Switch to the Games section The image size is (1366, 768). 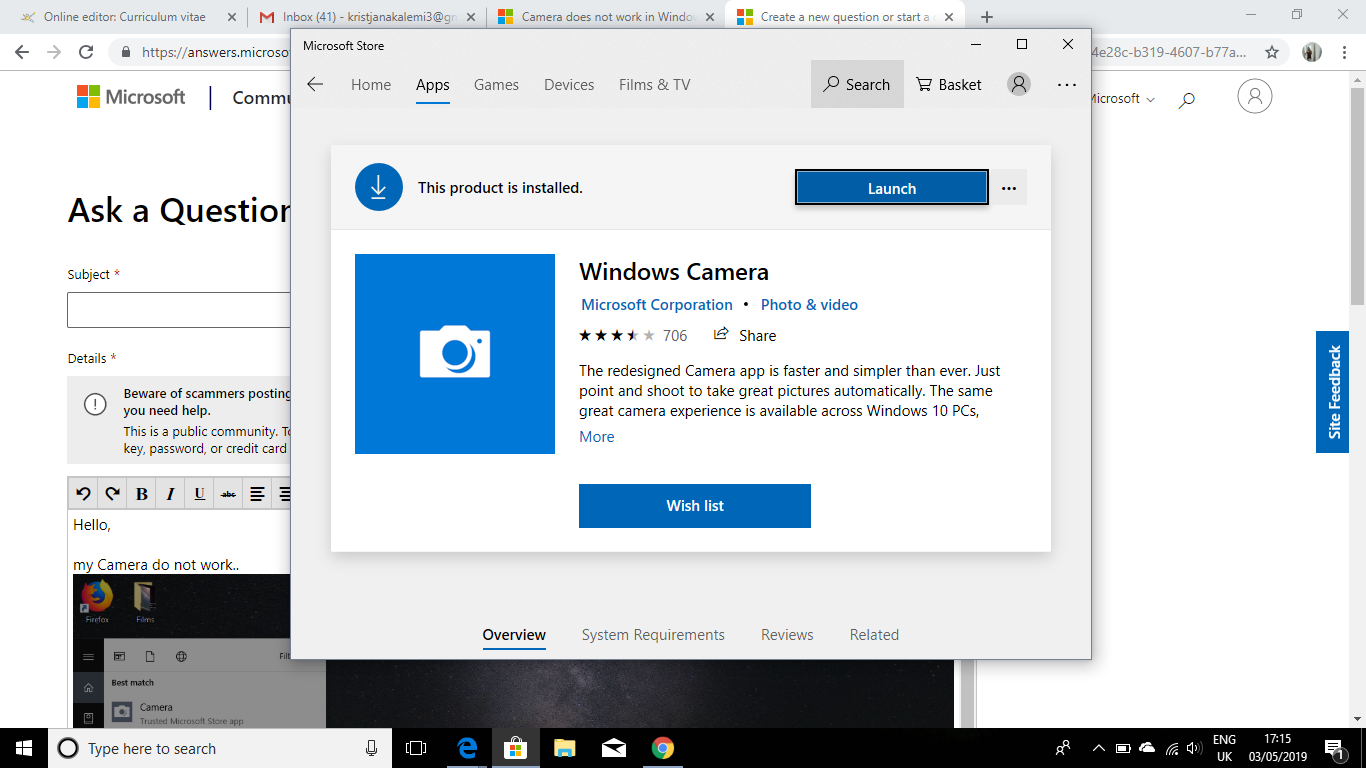point(496,85)
